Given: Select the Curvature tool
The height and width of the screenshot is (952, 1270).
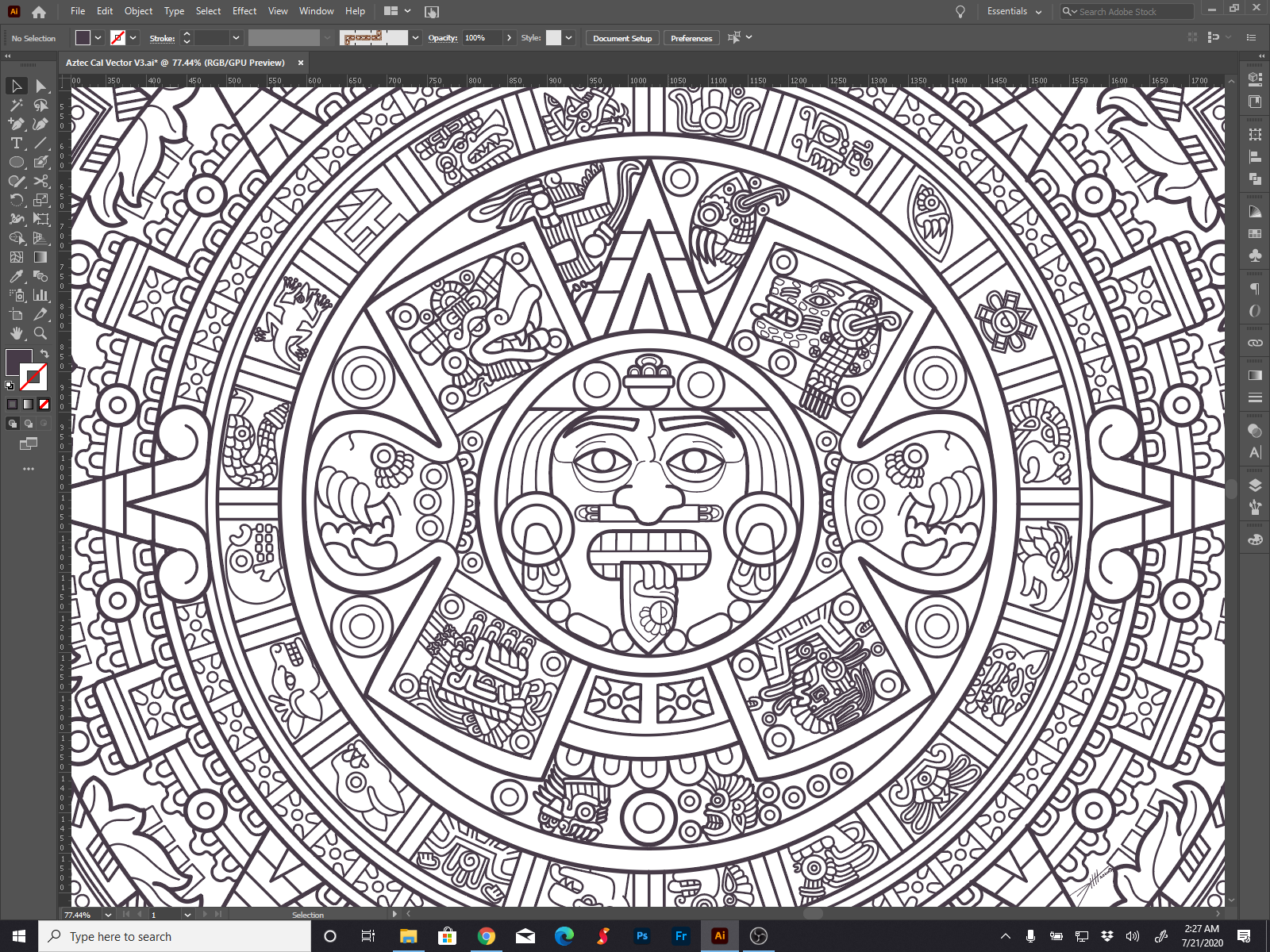Looking at the screenshot, I should point(40,124).
